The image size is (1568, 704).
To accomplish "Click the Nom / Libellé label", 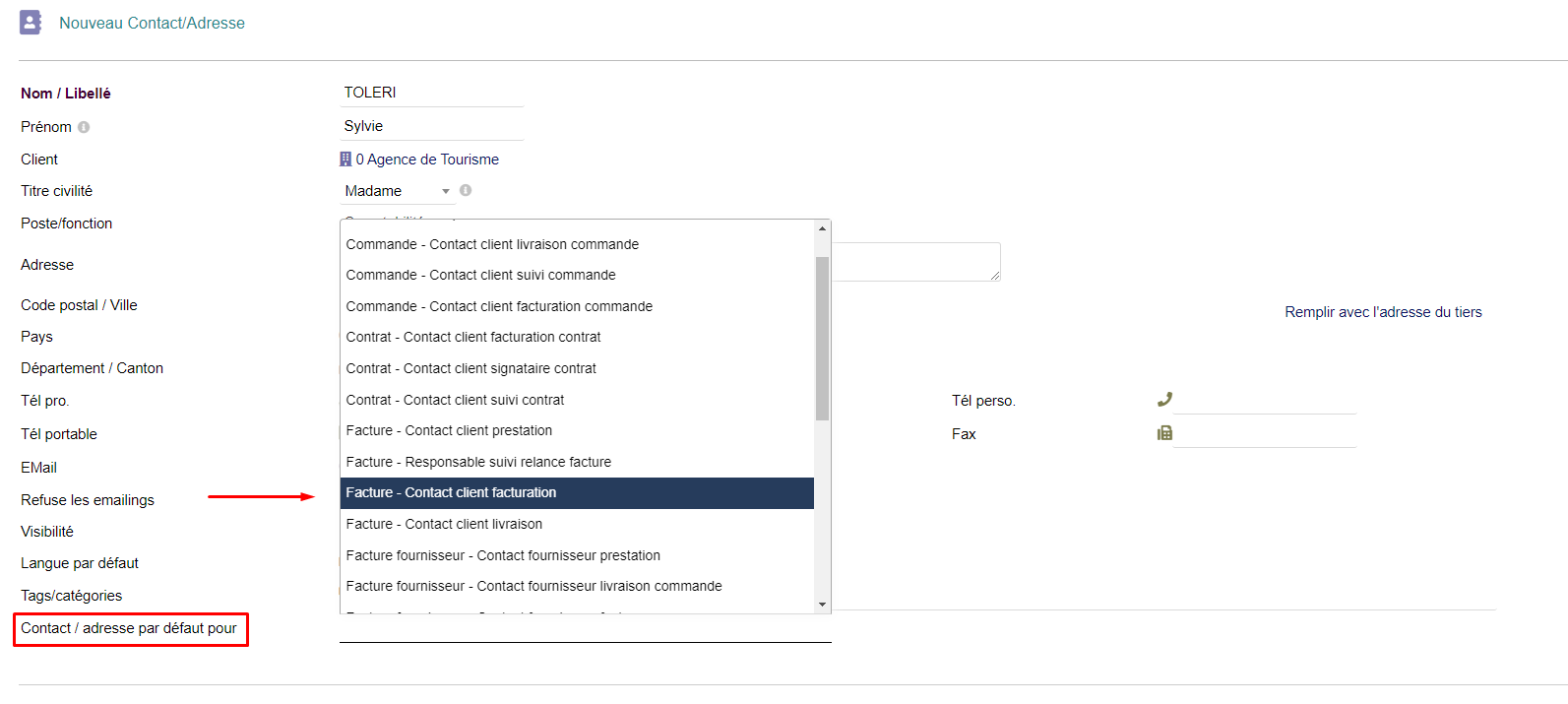I will pos(66,94).
